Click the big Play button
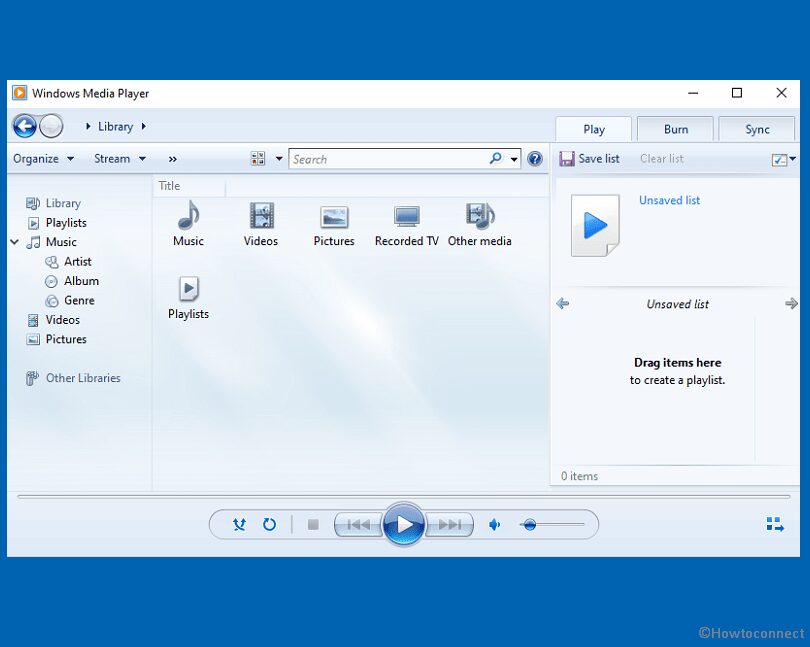Viewport: 810px width, 647px height. click(404, 525)
